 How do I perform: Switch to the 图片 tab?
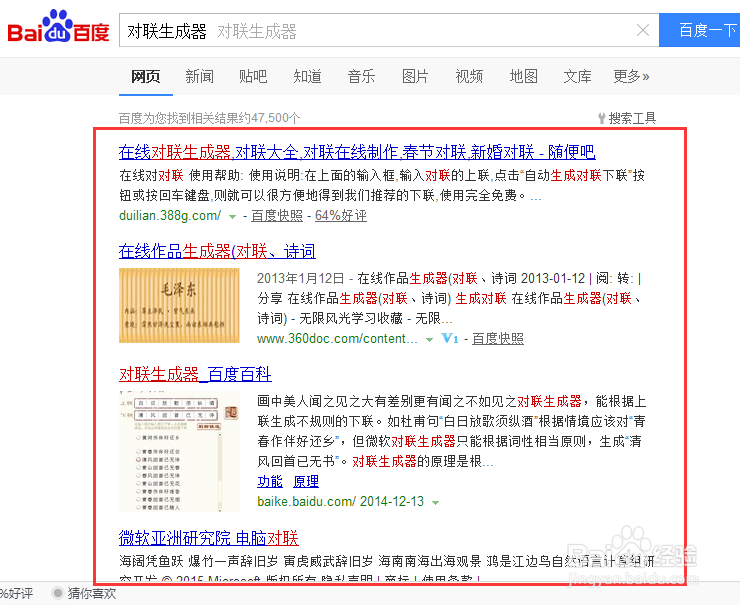pos(415,76)
